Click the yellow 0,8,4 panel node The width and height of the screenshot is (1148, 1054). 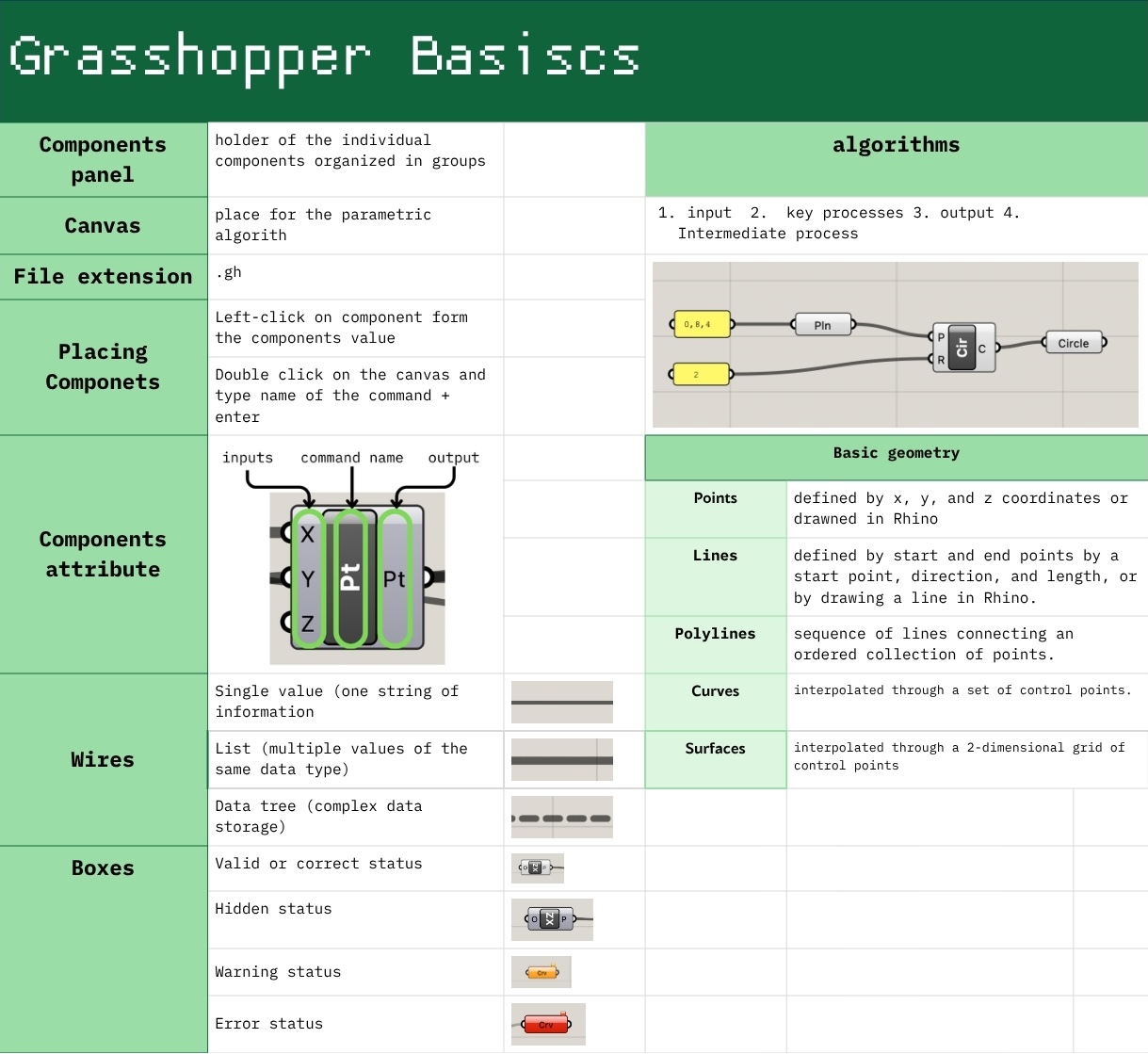click(702, 325)
